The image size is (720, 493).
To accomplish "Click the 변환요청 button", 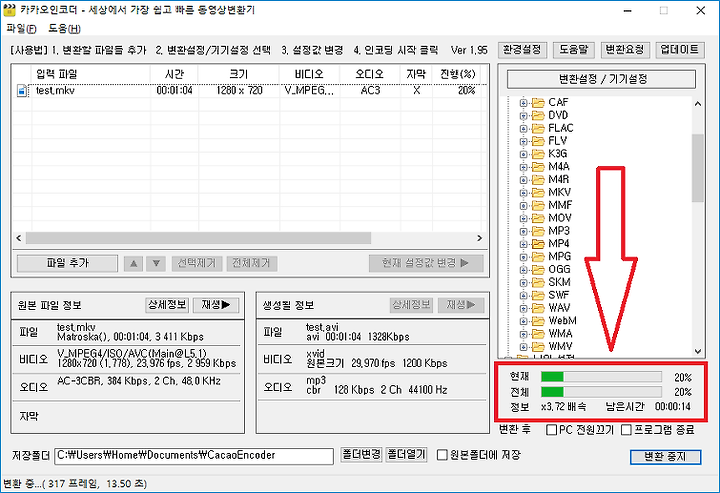I will (x=625, y=50).
